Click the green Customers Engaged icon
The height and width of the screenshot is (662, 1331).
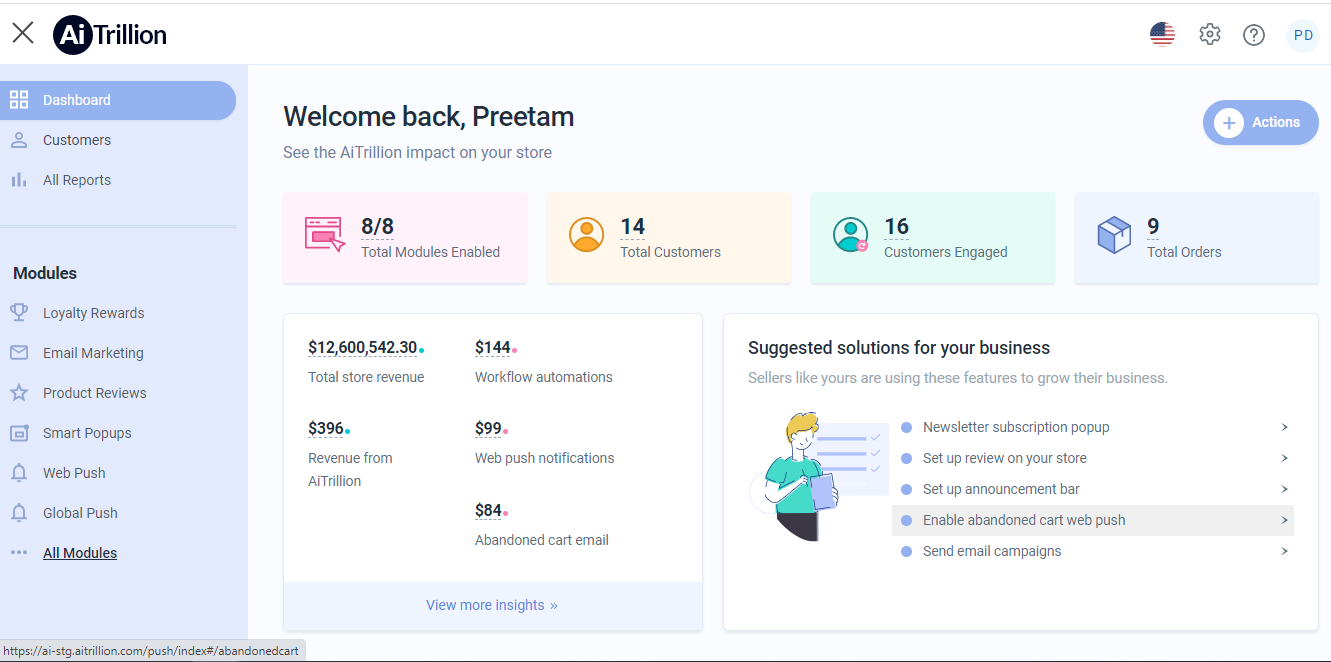tap(851, 234)
